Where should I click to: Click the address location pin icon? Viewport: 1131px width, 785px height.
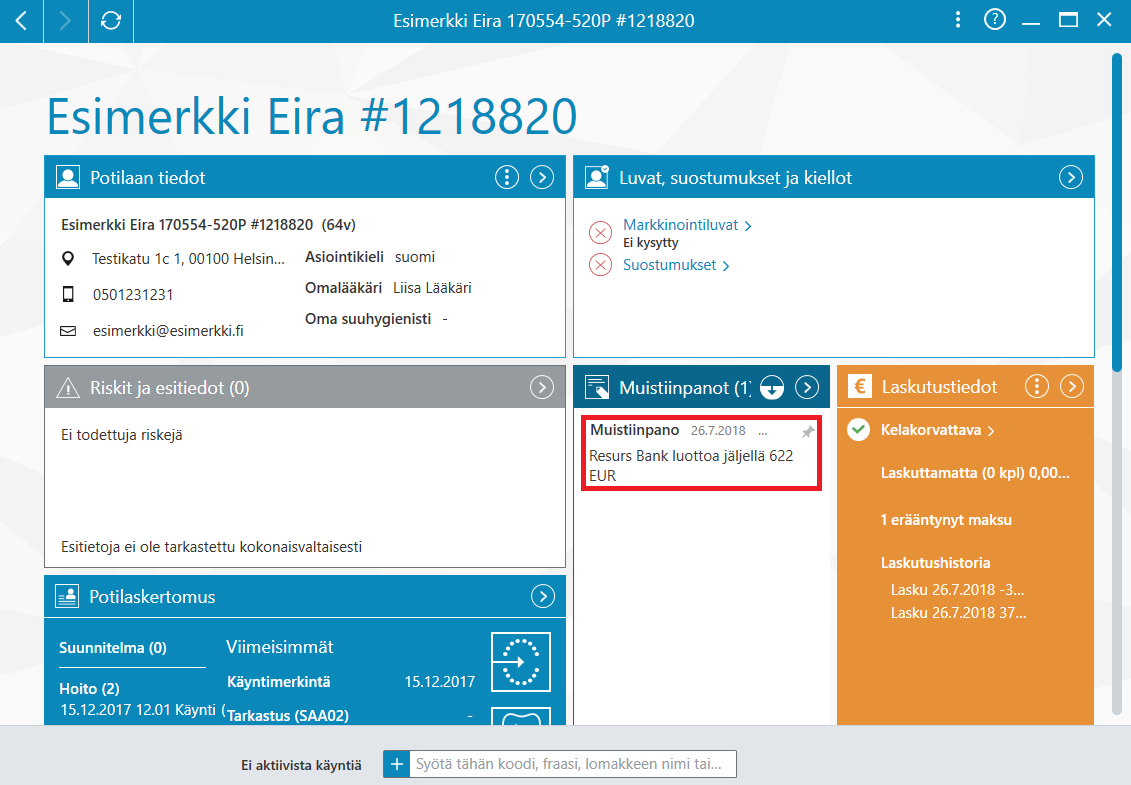click(68, 258)
